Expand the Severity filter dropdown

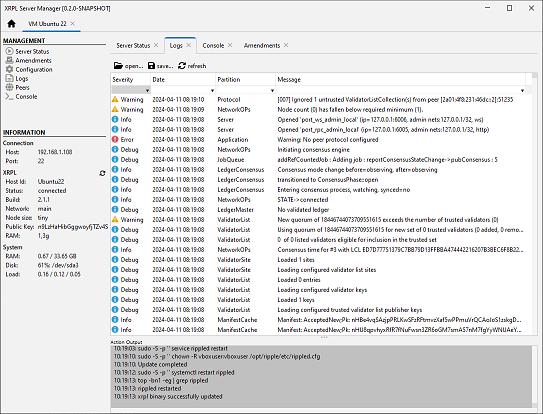pos(131,90)
